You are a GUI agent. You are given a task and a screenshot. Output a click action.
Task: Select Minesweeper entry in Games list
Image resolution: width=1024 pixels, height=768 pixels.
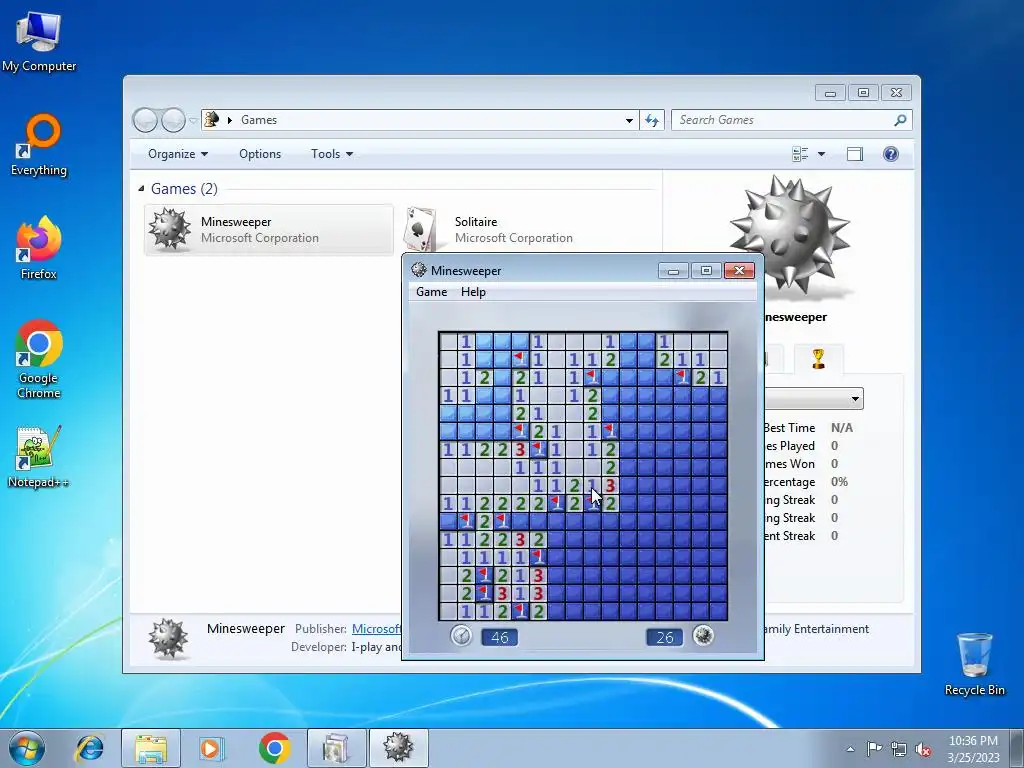coord(269,230)
